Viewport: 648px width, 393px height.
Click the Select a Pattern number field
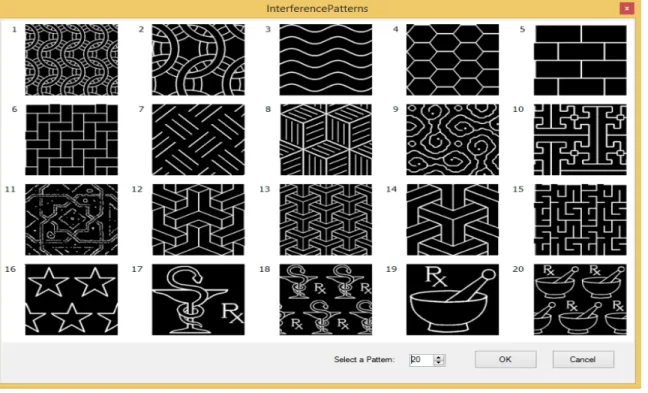(x=422, y=360)
